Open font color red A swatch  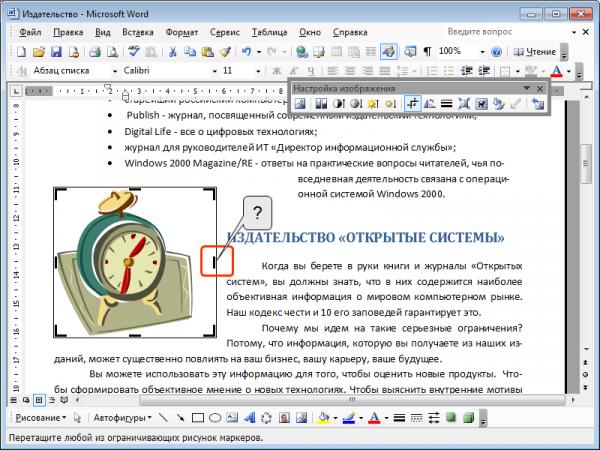[557, 71]
